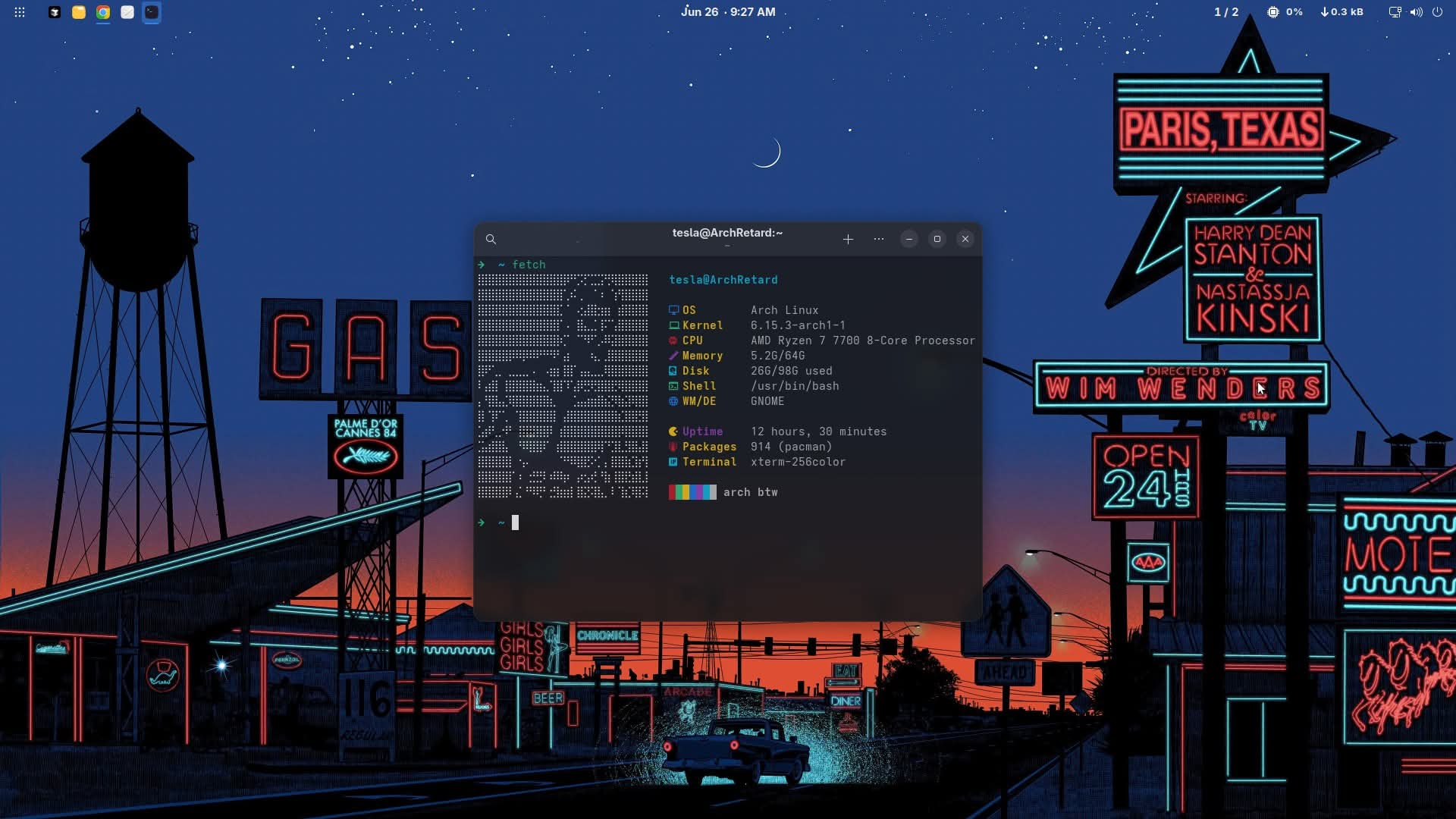Click 'AMD Ryzen 7 7700 8-Core Processor' text
Image resolution: width=1456 pixels, height=819 pixels.
tap(863, 340)
